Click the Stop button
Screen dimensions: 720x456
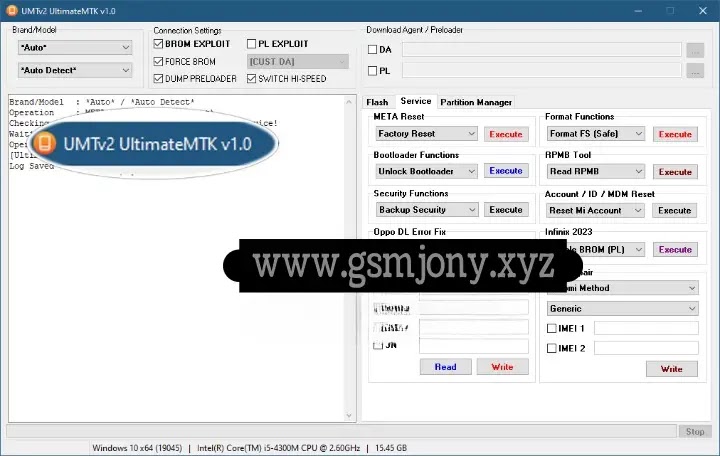tap(695, 432)
